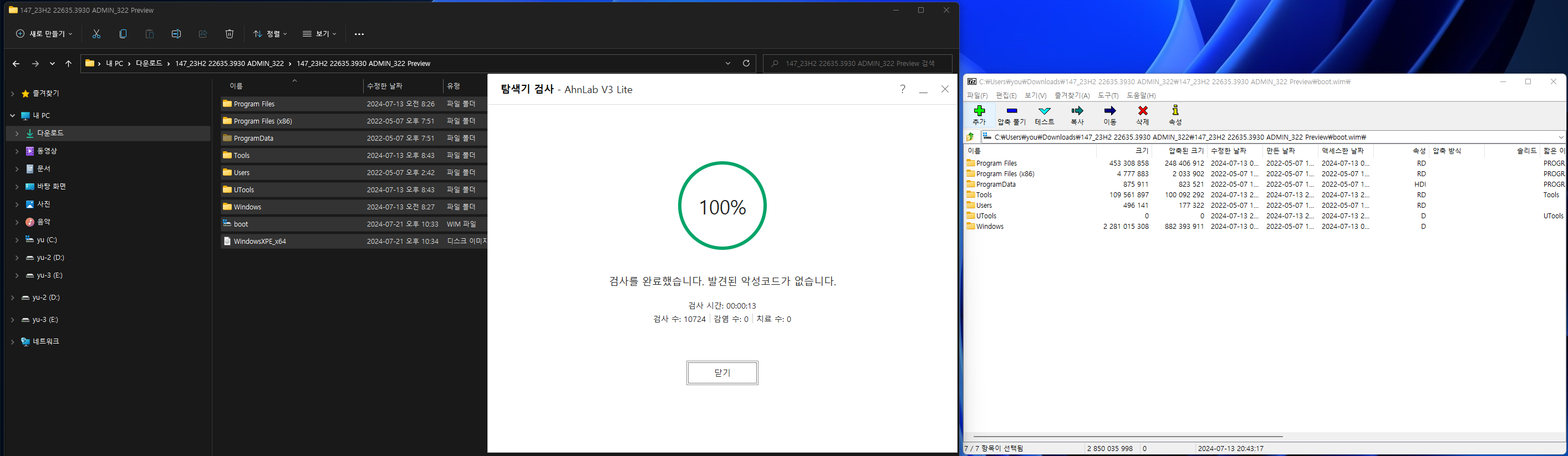Expand 다운로드 tree node
Screen dimensions: 1568x456
[17, 133]
